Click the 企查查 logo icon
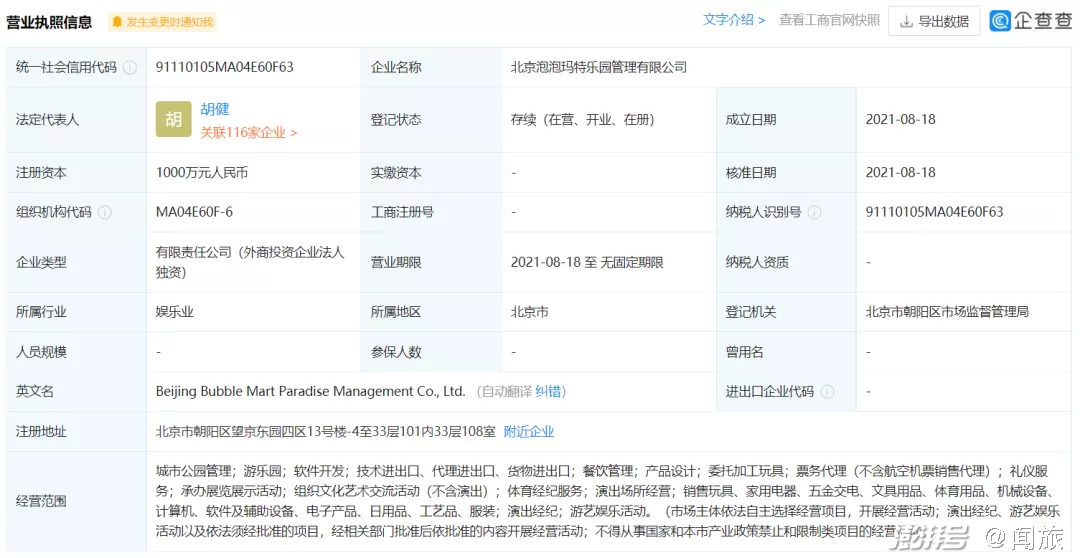 coord(1000,21)
